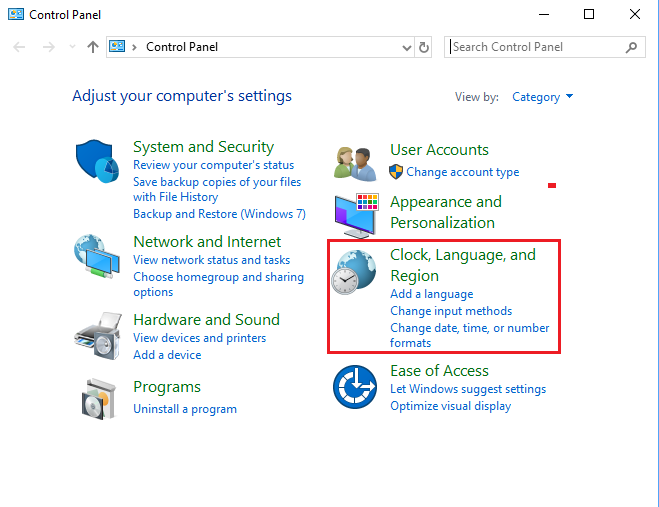Click the Add a language link
Viewport: 659px width, 507px height.
431,294
